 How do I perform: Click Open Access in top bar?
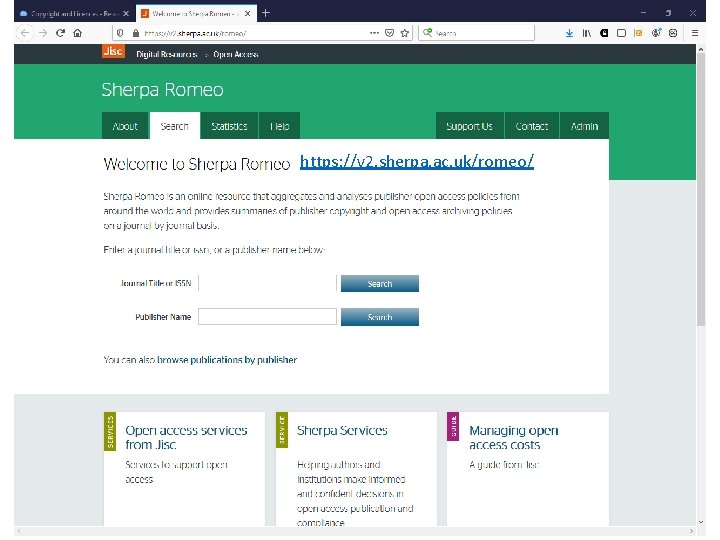click(x=236, y=54)
